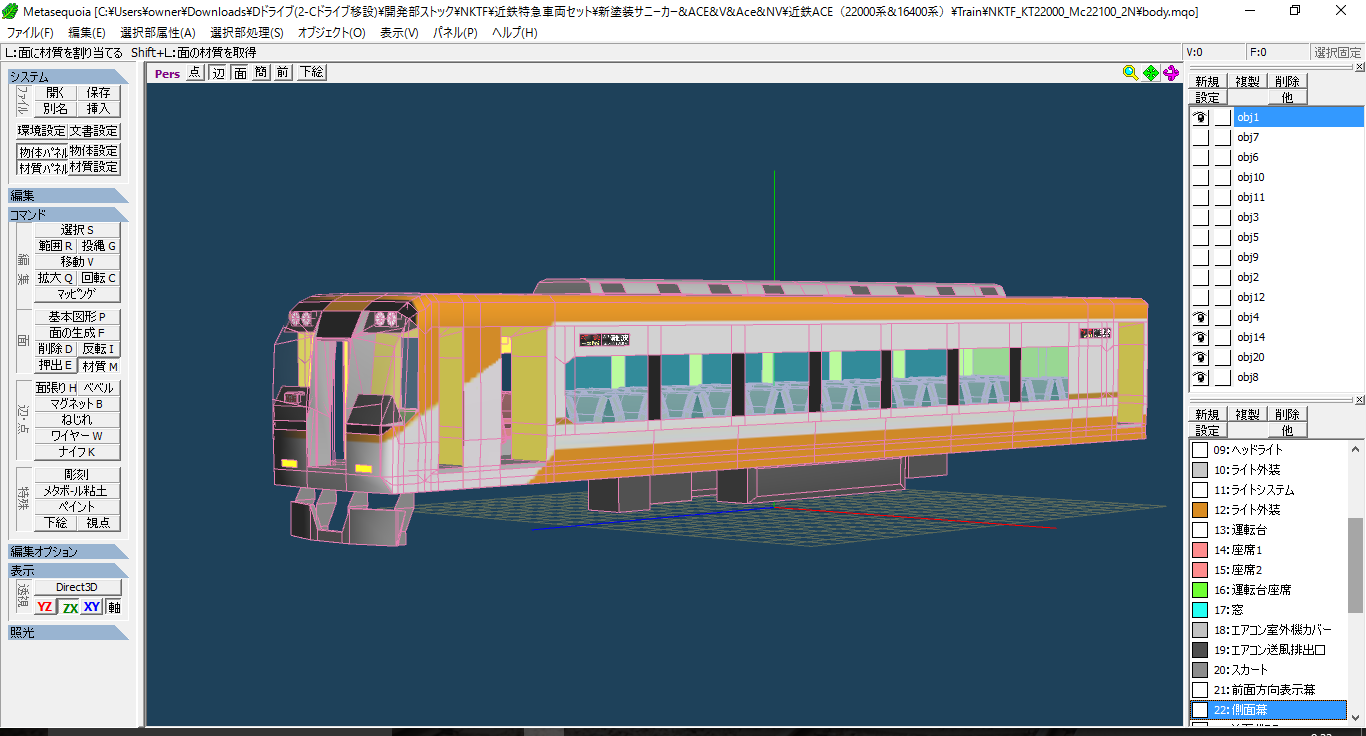
Task: Toggle 点 (points) display in viewport header
Action: [x=194, y=72]
